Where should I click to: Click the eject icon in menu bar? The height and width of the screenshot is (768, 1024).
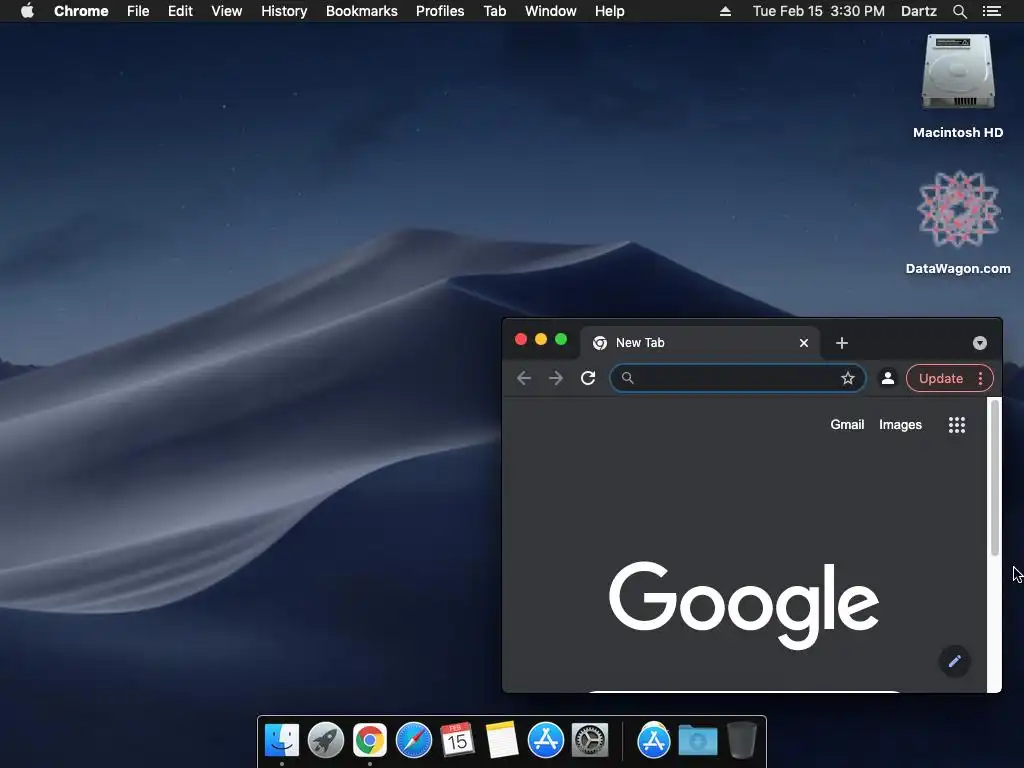coord(725,11)
